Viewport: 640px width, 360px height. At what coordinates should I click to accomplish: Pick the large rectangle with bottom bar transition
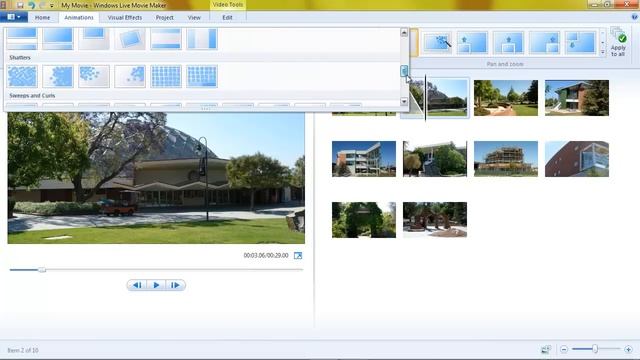click(x=58, y=39)
